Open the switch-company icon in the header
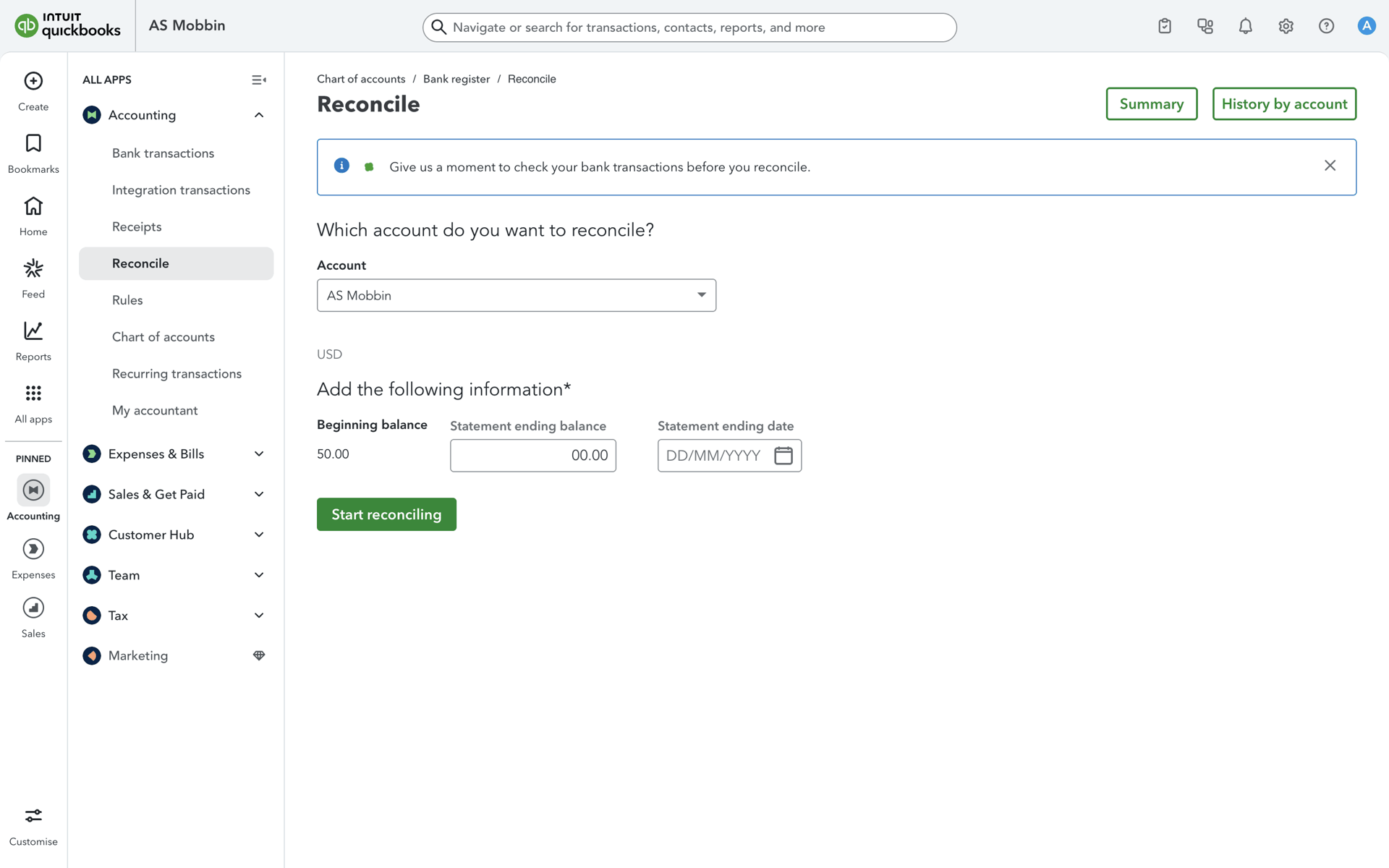Viewport: 1389px width, 868px height. [x=1205, y=26]
